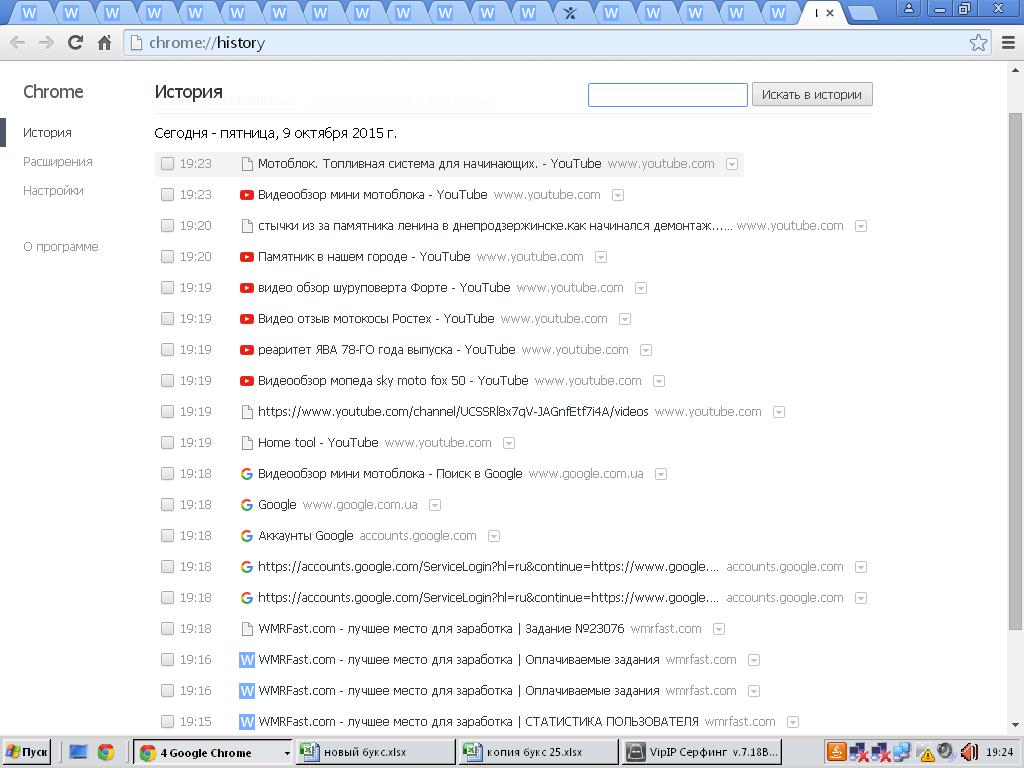Expand dropdown for стычки из за памятника ленина
The image size is (1024, 768).
point(861,226)
